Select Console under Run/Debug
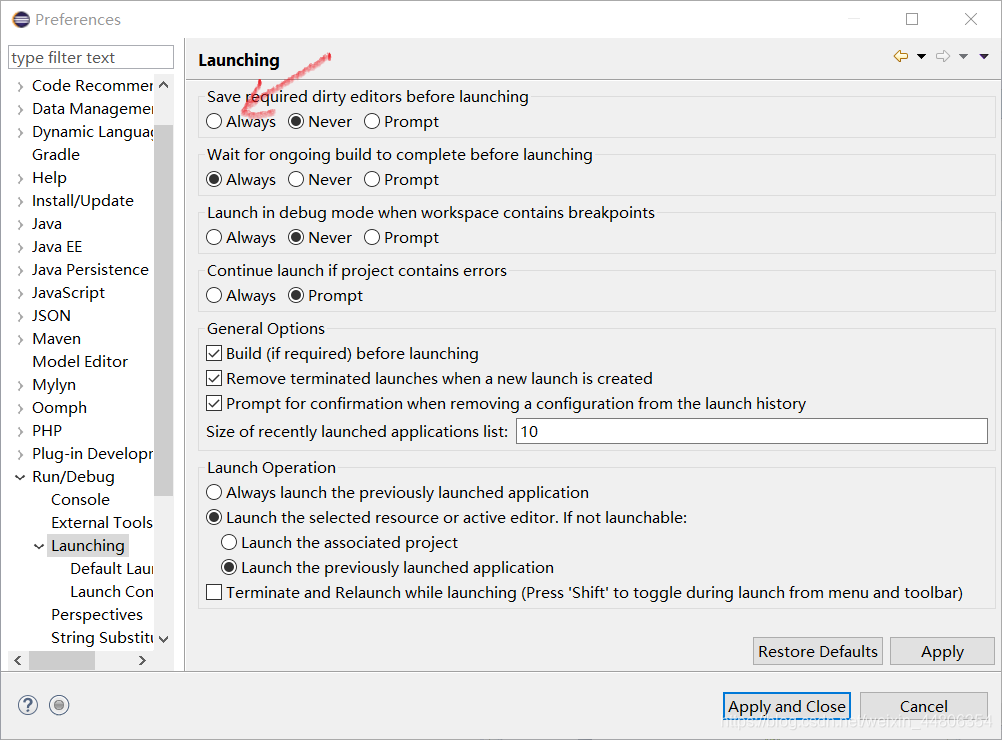The image size is (1002, 740). pos(81,500)
